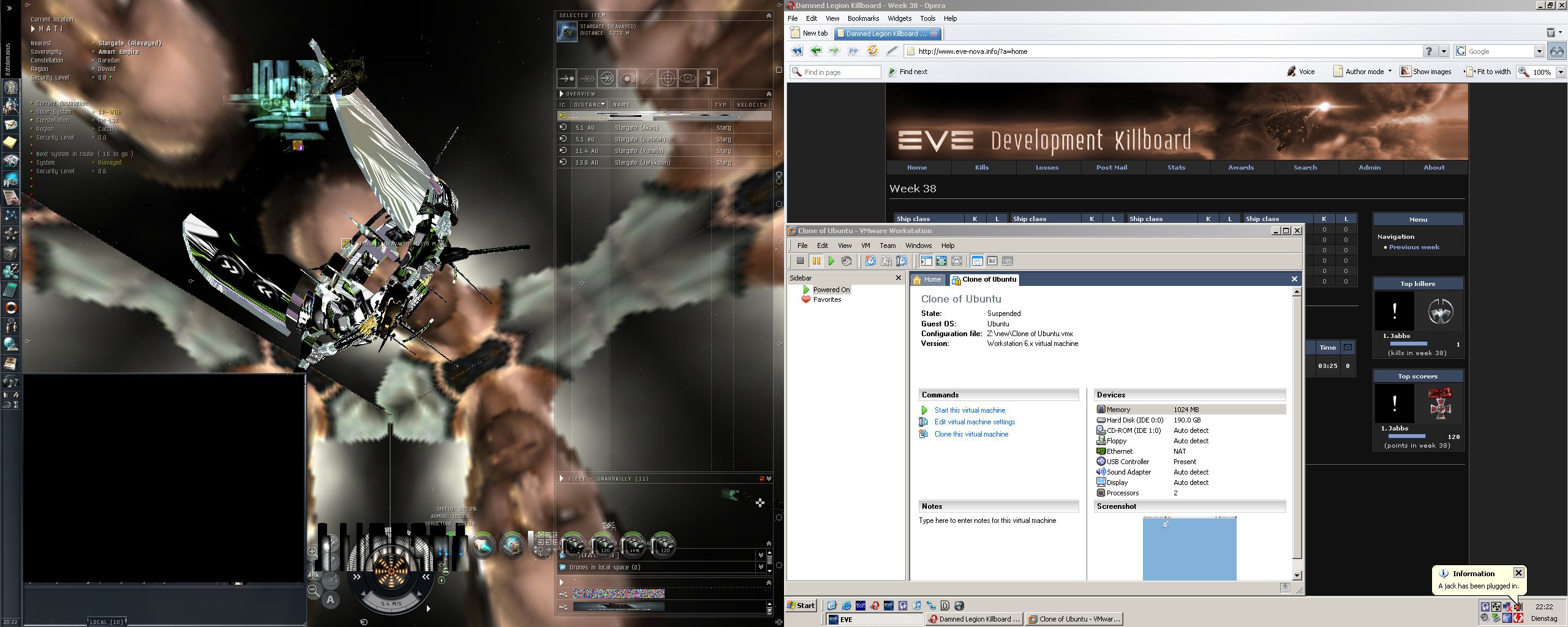
Task: Open the VMware VM menu
Action: click(x=865, y=246)
